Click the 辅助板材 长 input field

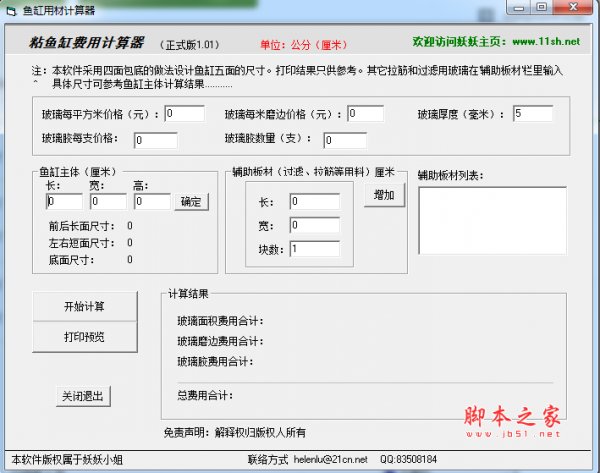[x=315, y=201]
